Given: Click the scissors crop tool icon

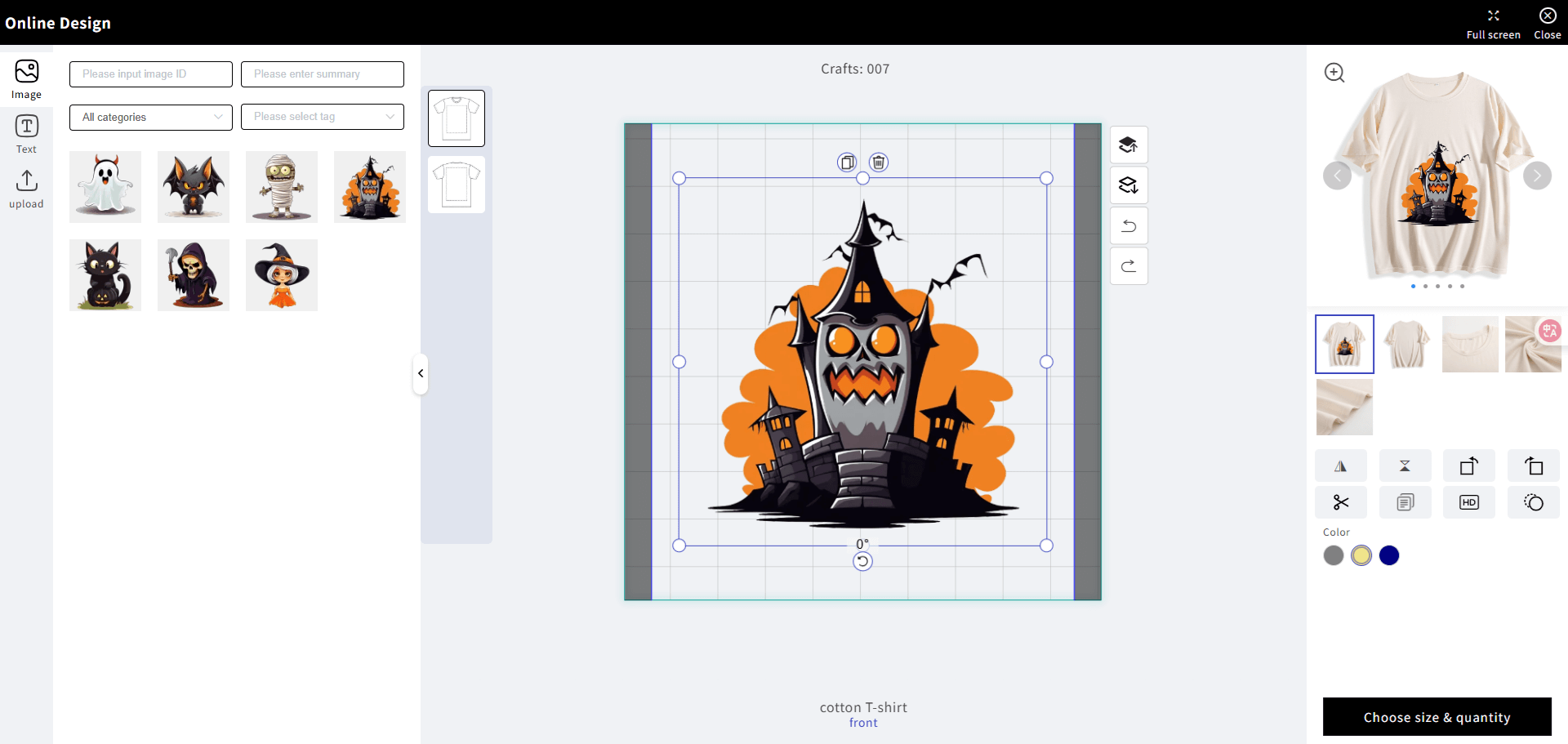Looking at the screenshot, I should tap(1340, 502).
